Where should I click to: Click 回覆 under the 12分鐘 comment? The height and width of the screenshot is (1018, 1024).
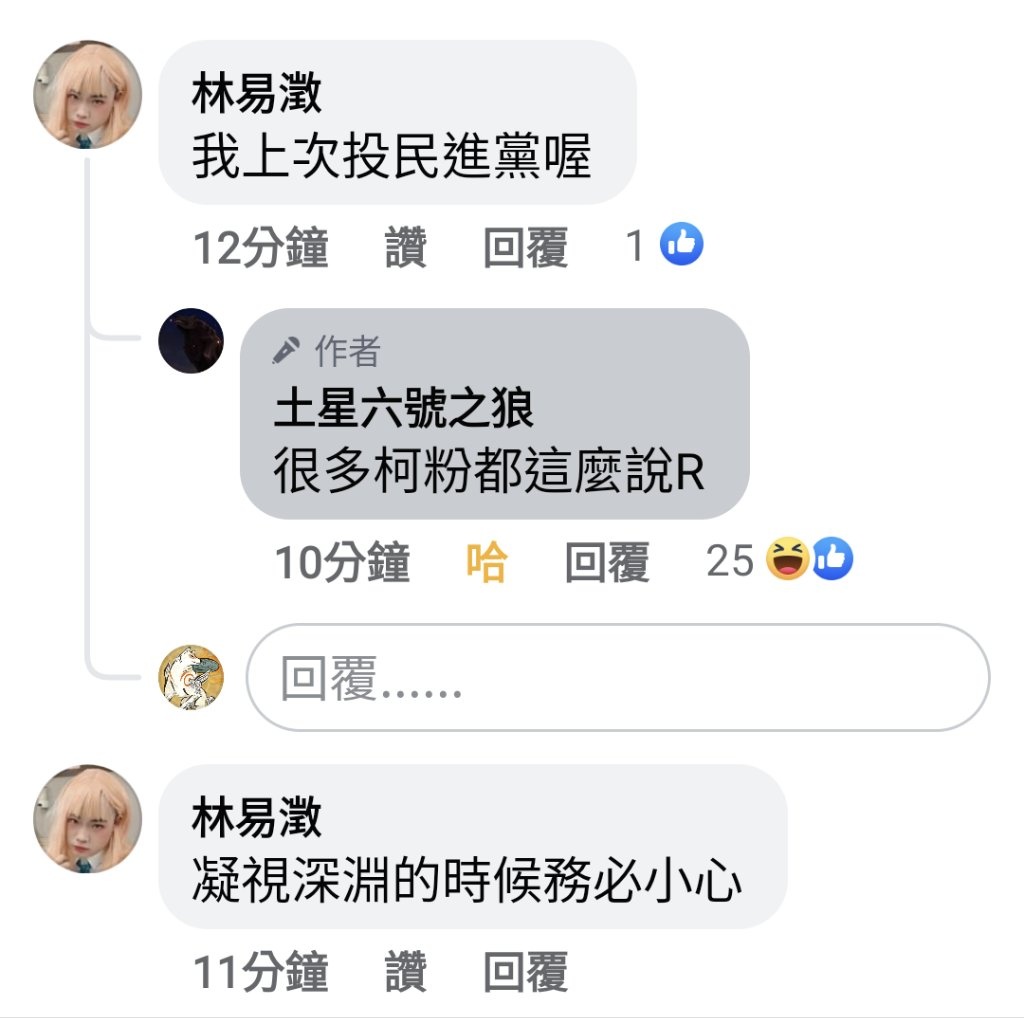(x=526, y=247)
